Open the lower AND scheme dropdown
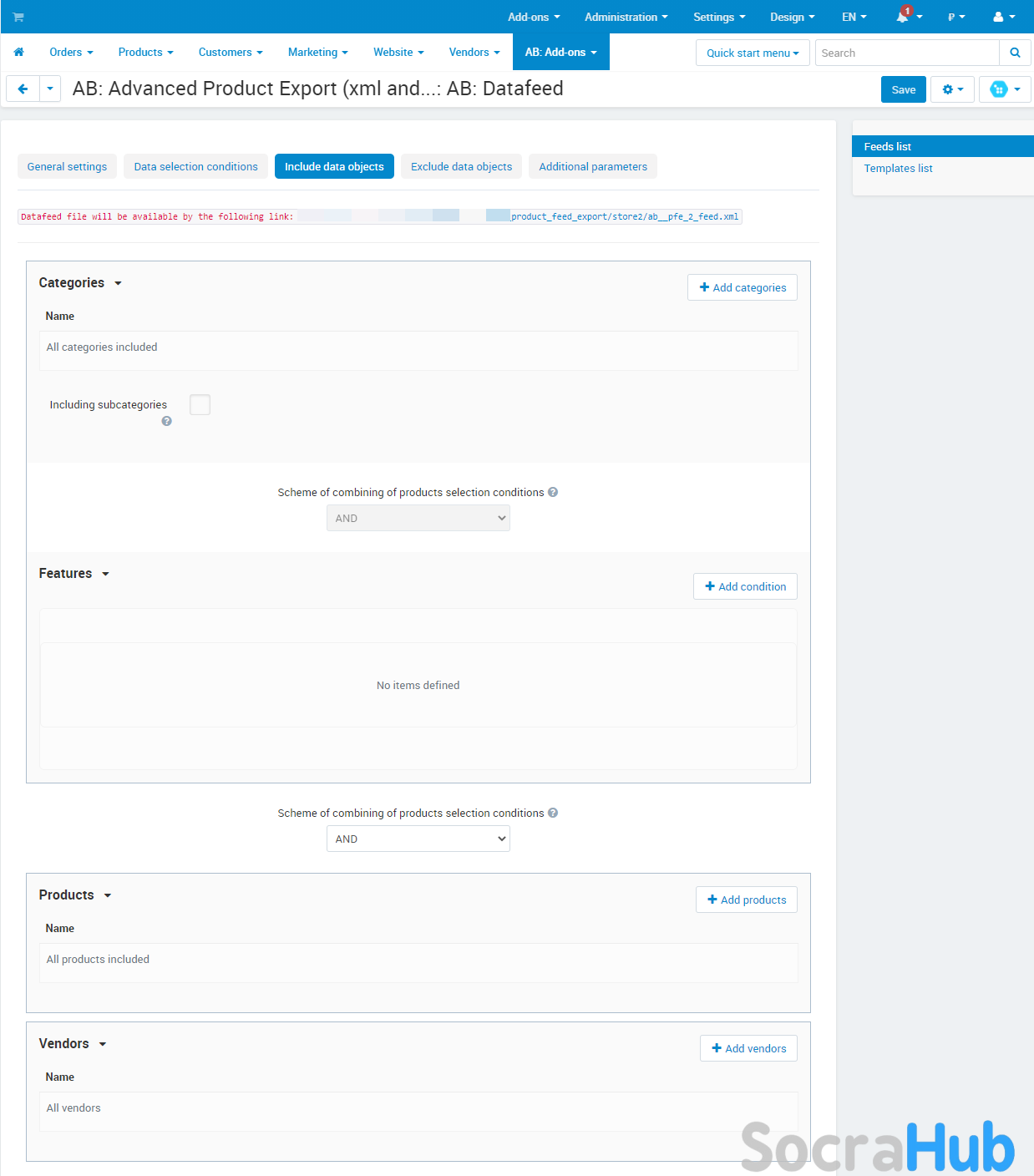Image resolution: width=1034 pixels, height=1176 pixels. click(x=418, y=839)
